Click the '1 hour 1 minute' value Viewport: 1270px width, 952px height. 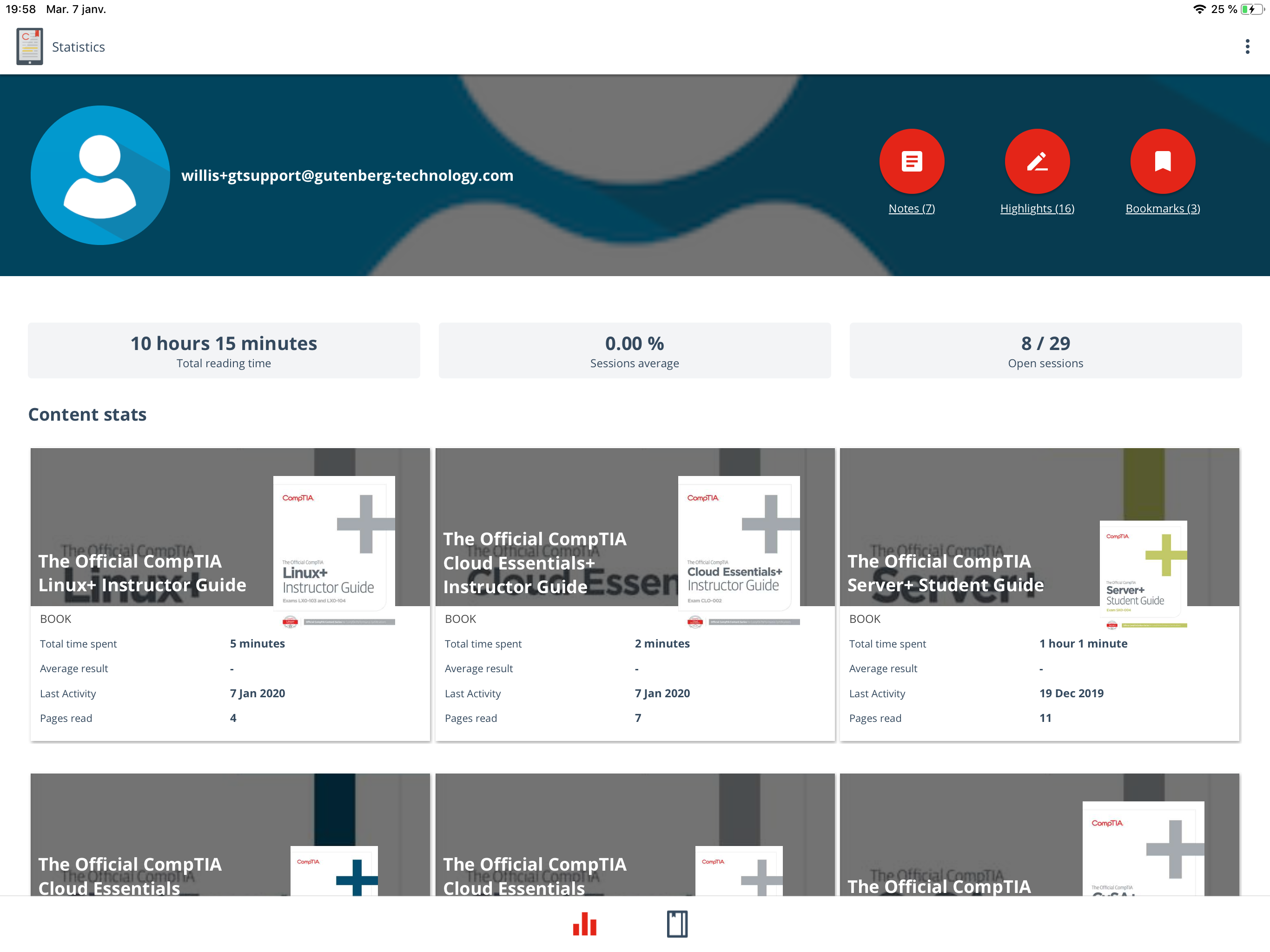(1083, 644)
